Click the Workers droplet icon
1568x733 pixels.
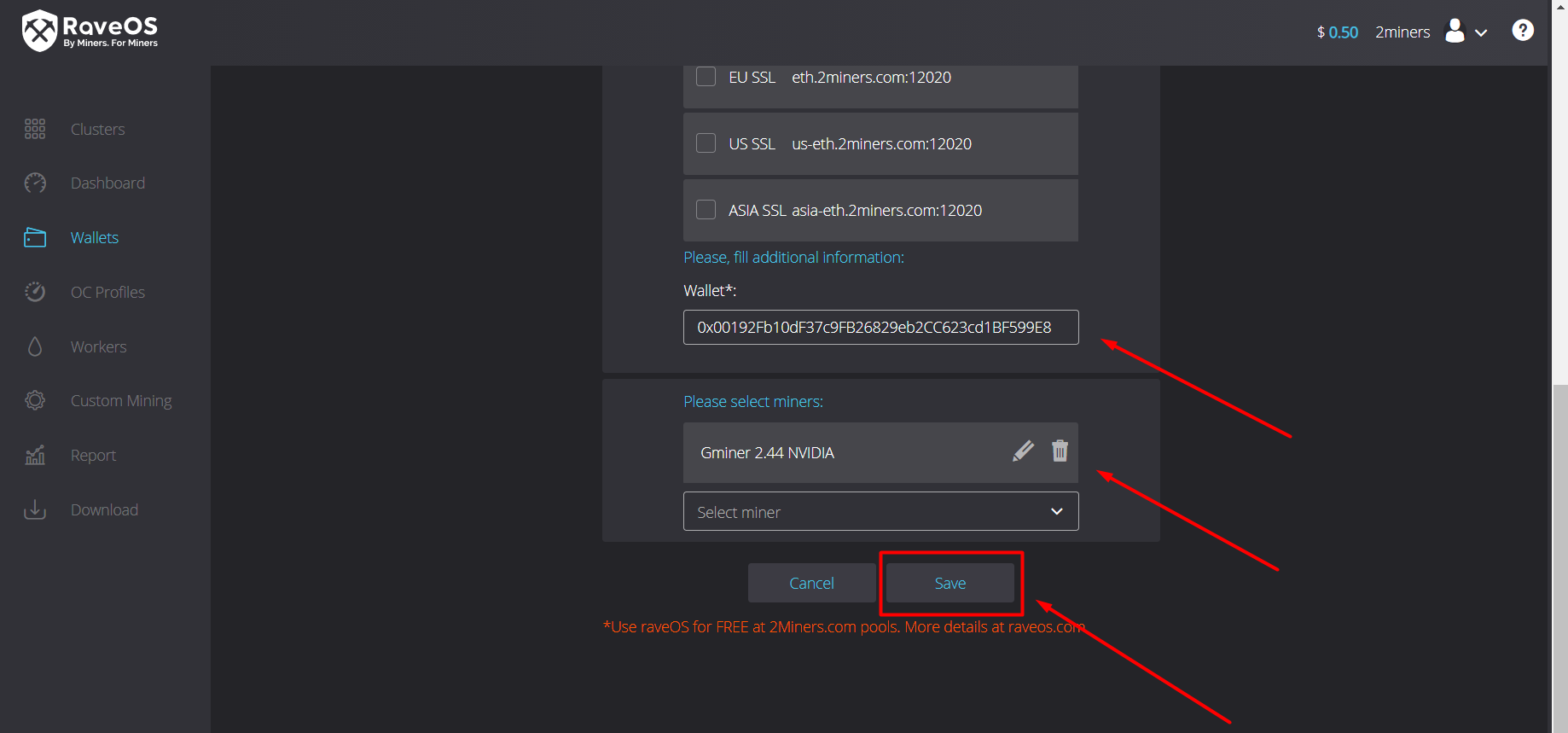(x=35, y=346)
